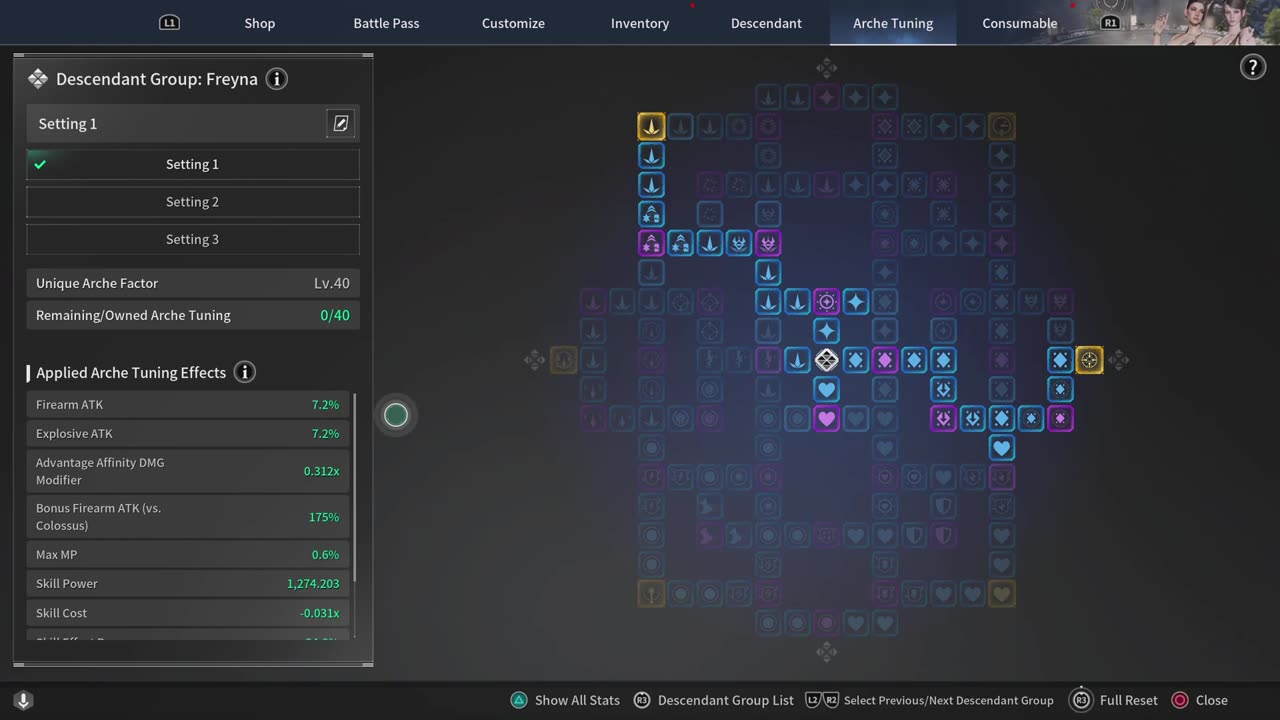Click the Explosive ATK 7.2% row

(x=188, y=434)
